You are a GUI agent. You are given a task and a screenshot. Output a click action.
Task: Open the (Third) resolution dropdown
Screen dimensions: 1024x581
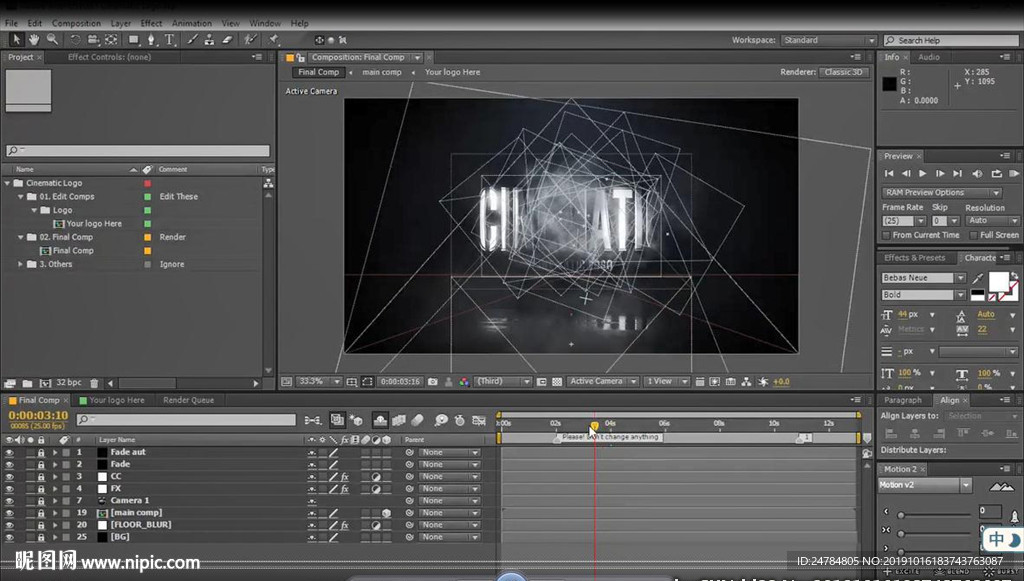click(503, 382)
